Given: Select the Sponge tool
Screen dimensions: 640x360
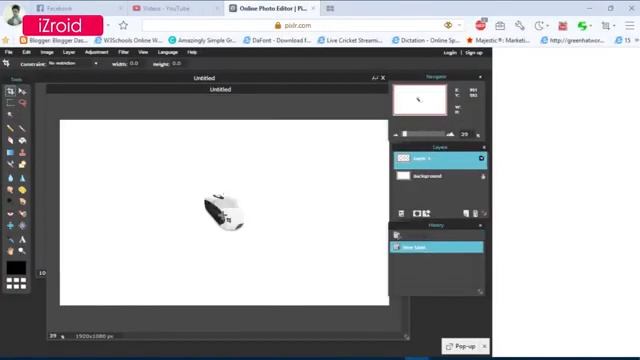Looking at the screenshot, I should tap(22, 190).
